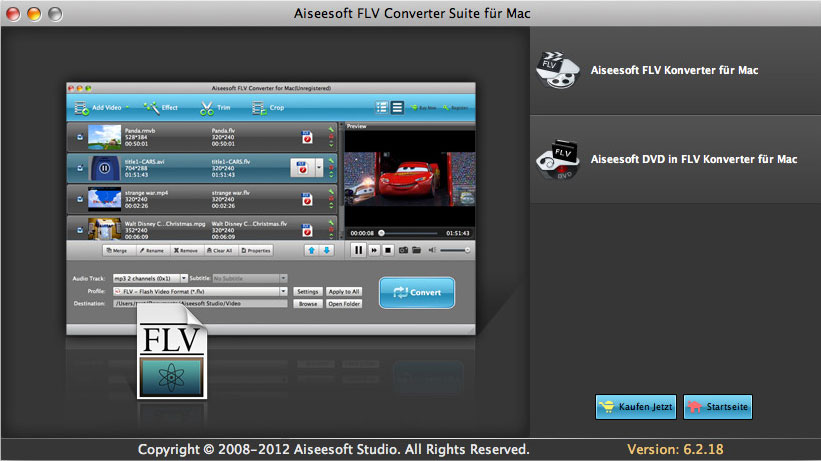Click the preview playback progress slider

pos(410,232)
